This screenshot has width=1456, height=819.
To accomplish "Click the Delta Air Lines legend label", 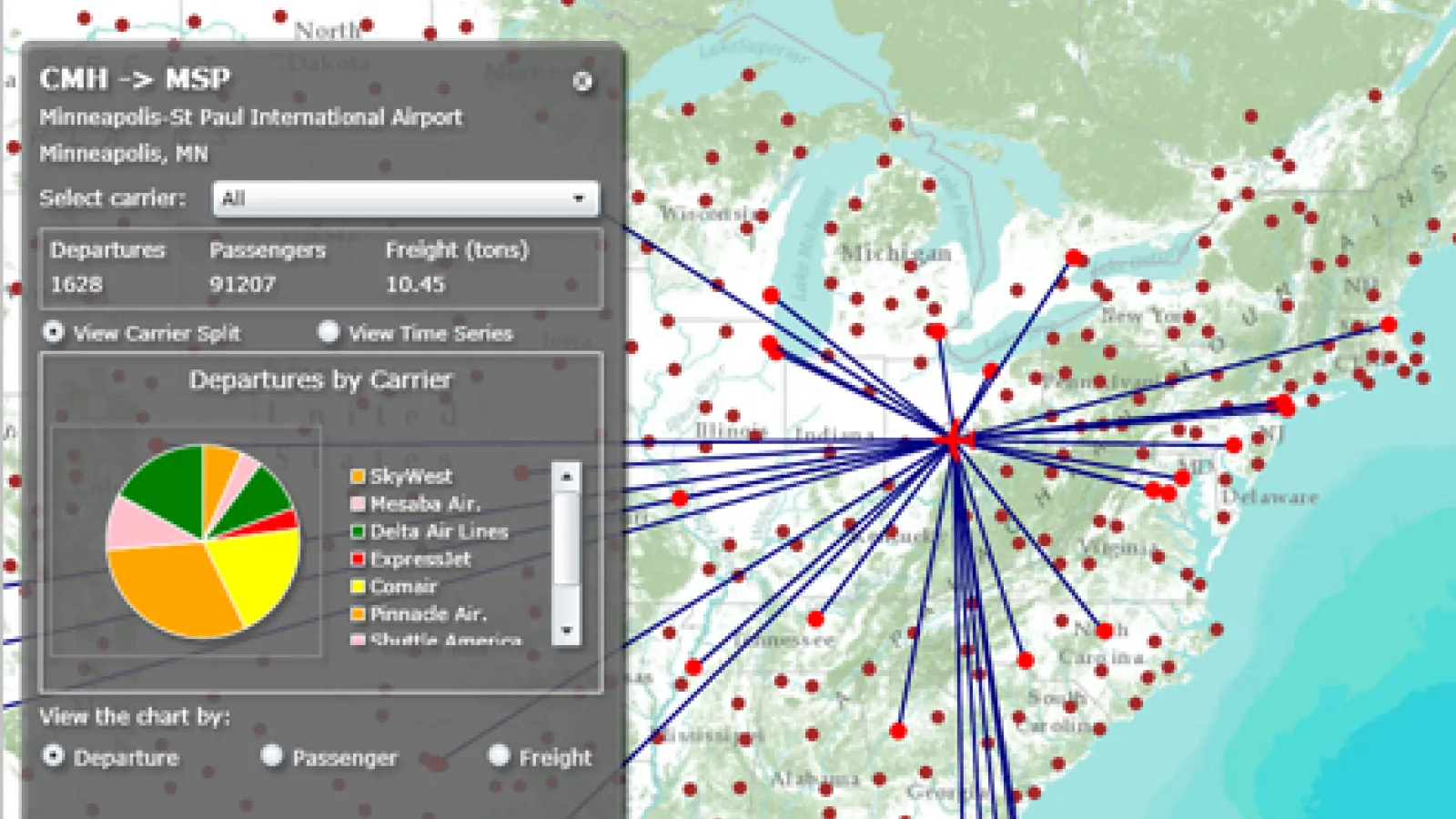I will 439,531.
